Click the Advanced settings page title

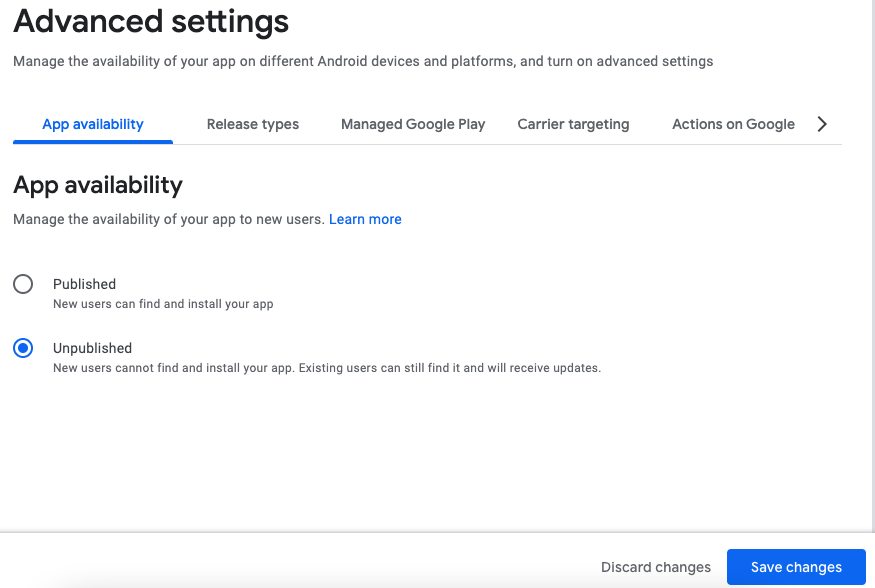click(151, 21)
